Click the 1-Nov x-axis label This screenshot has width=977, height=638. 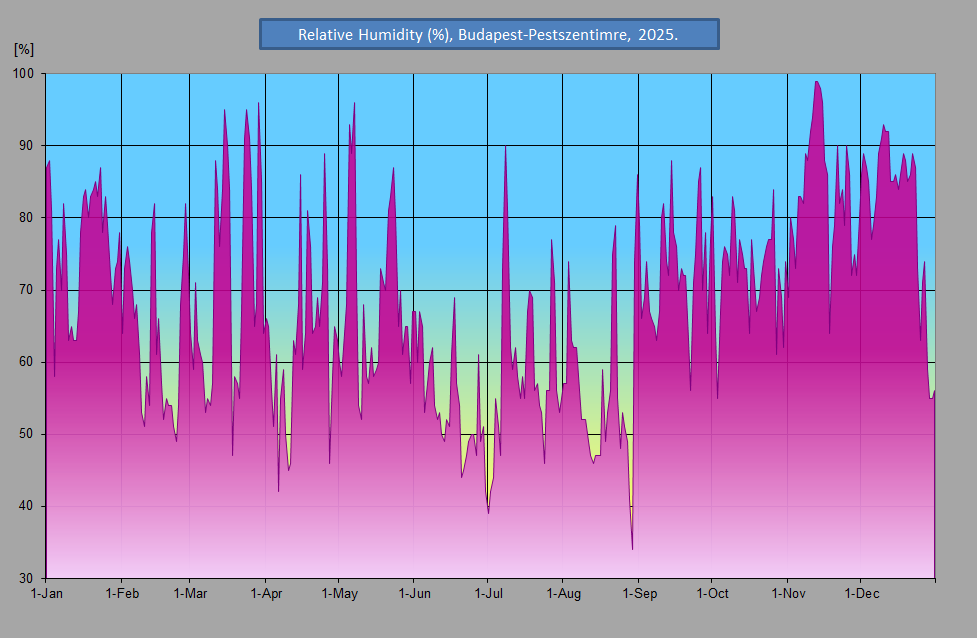788,593
